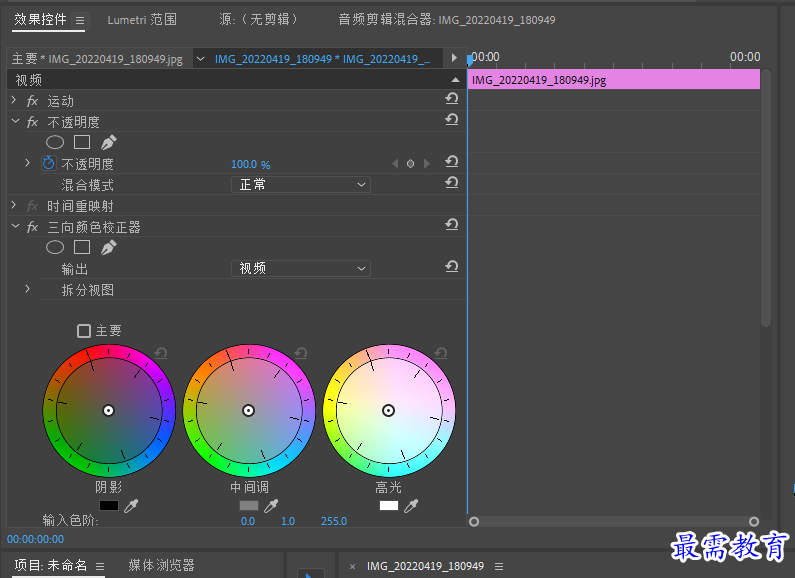
Task: Reset the 运动 effect
Action: click(x=452, y=98)
